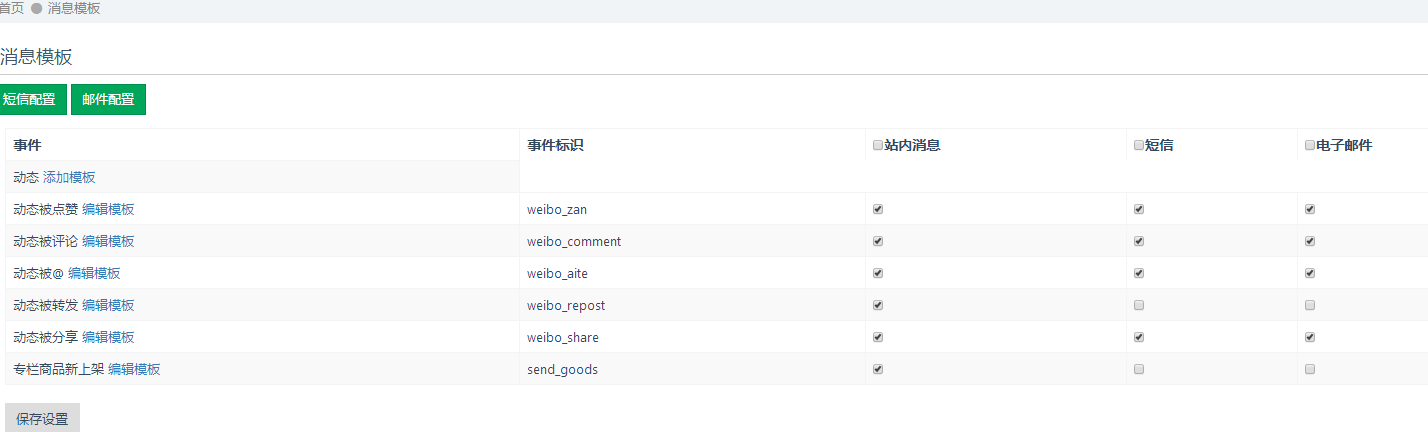The image size is (1428, 432).
Task: Uncheck 站内消息 for weibo_comment
Action: (878, 241)
